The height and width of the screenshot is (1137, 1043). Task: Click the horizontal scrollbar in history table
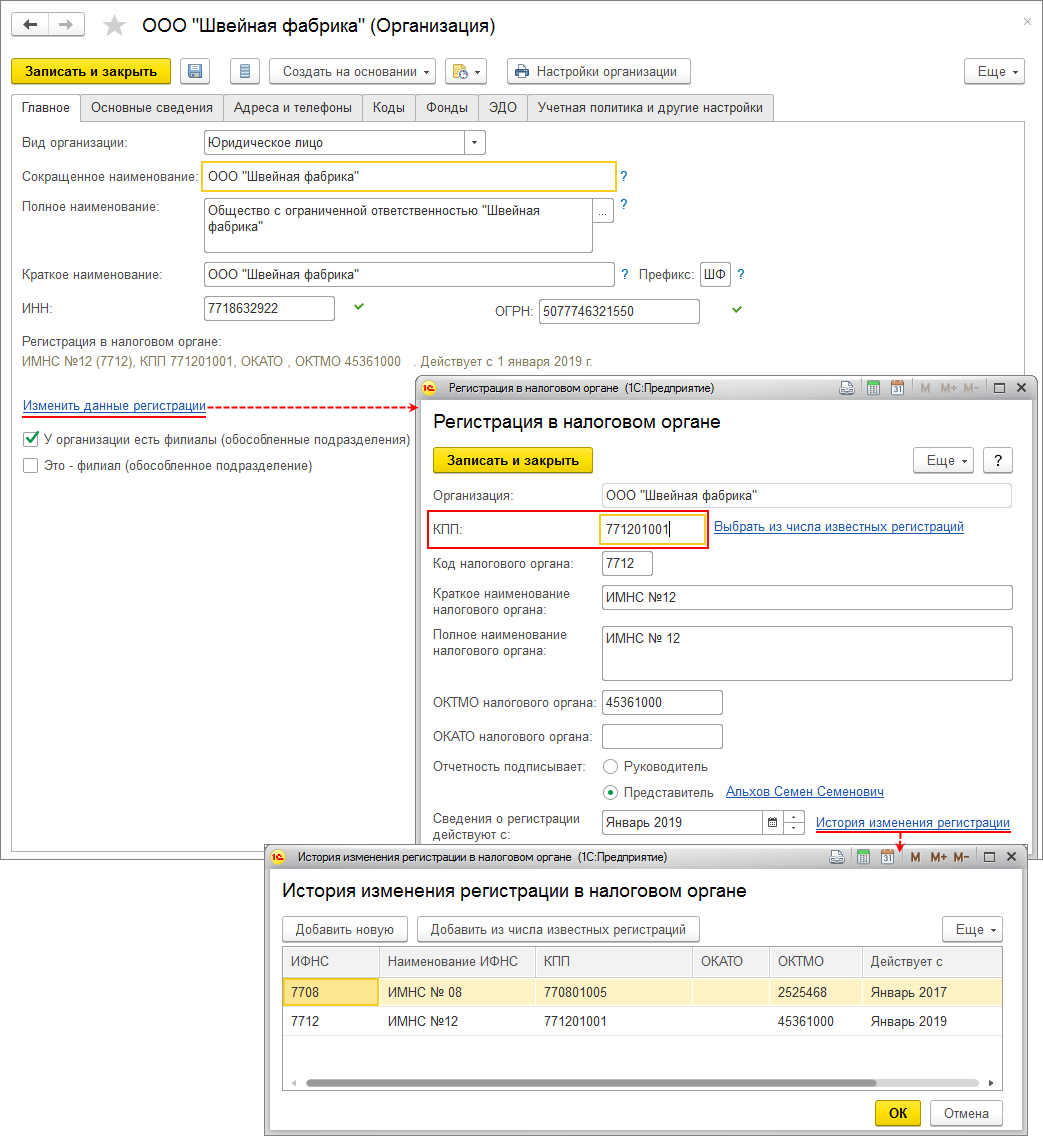pyautogui.click(x=590, y=1082)
